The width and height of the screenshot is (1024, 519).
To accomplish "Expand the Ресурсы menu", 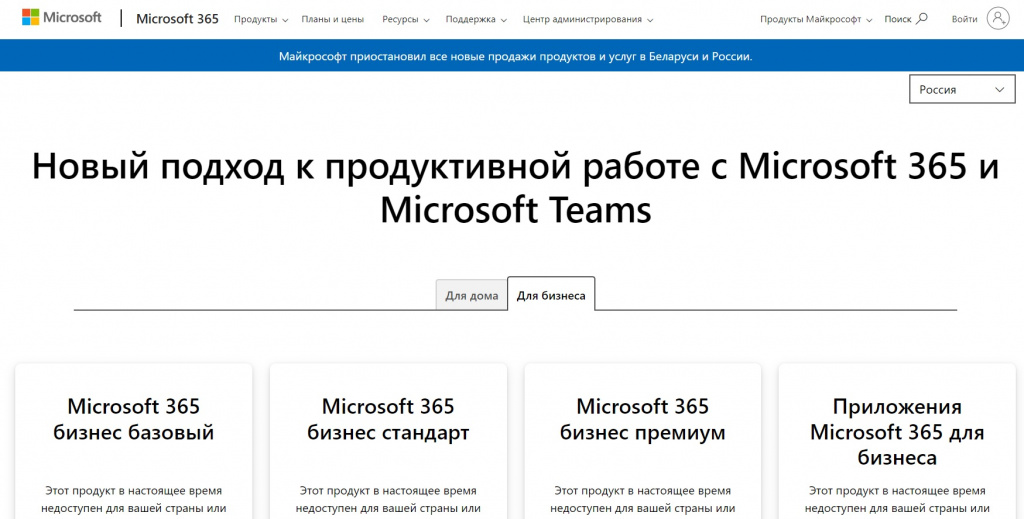I will (406, 20).
